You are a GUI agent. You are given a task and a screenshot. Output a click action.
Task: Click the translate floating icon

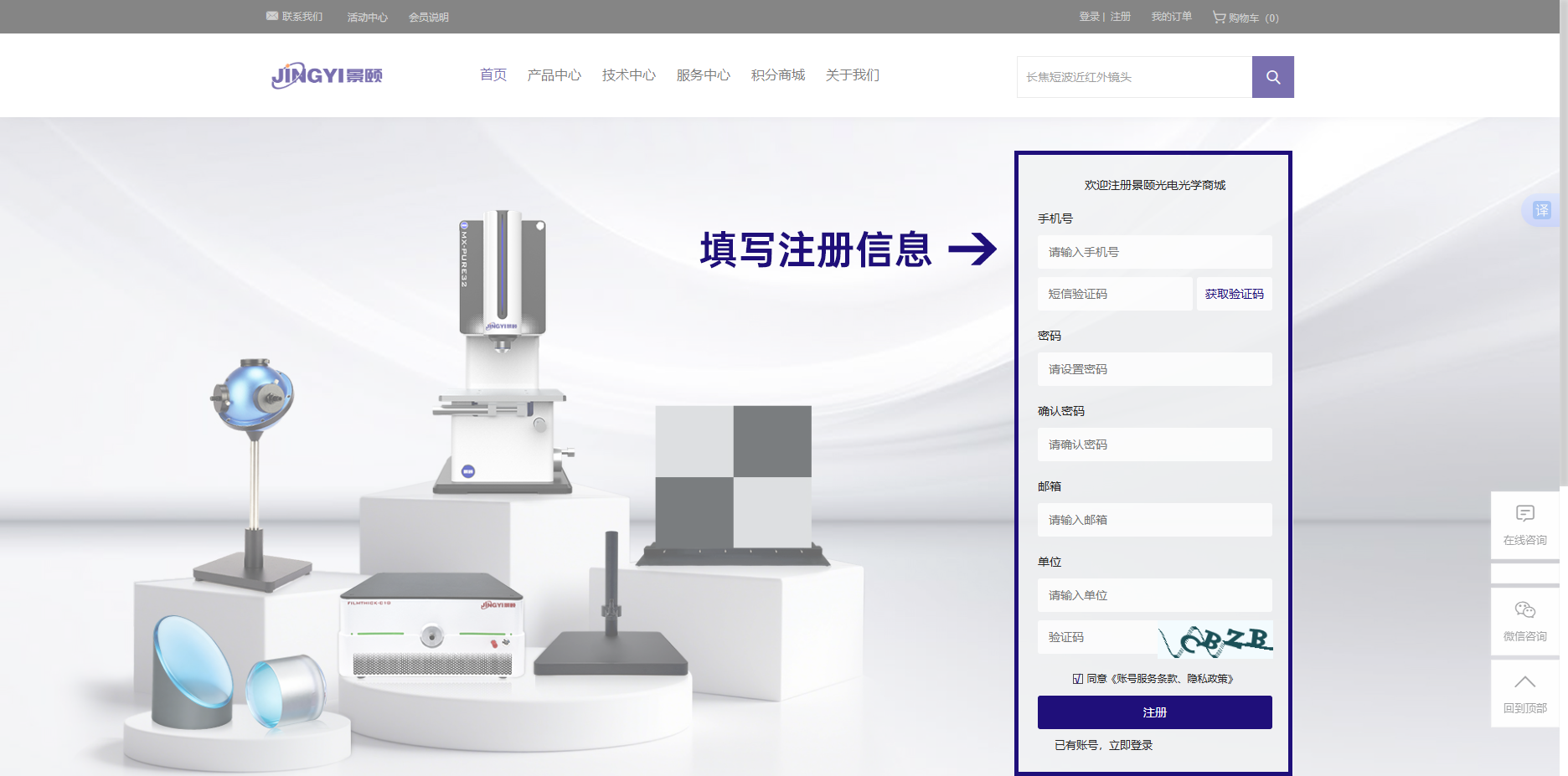click(1541, 210)
